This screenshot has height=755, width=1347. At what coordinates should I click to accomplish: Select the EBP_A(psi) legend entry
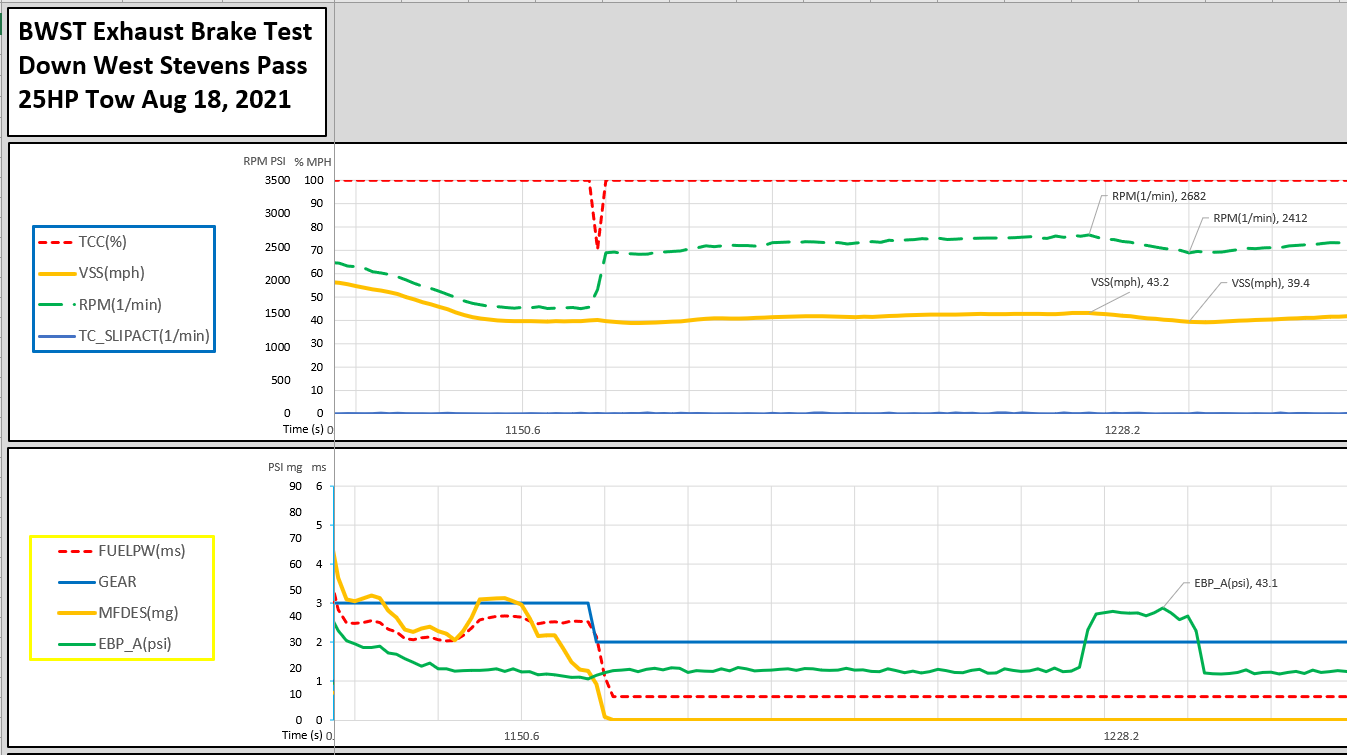(x=135, y=643)
